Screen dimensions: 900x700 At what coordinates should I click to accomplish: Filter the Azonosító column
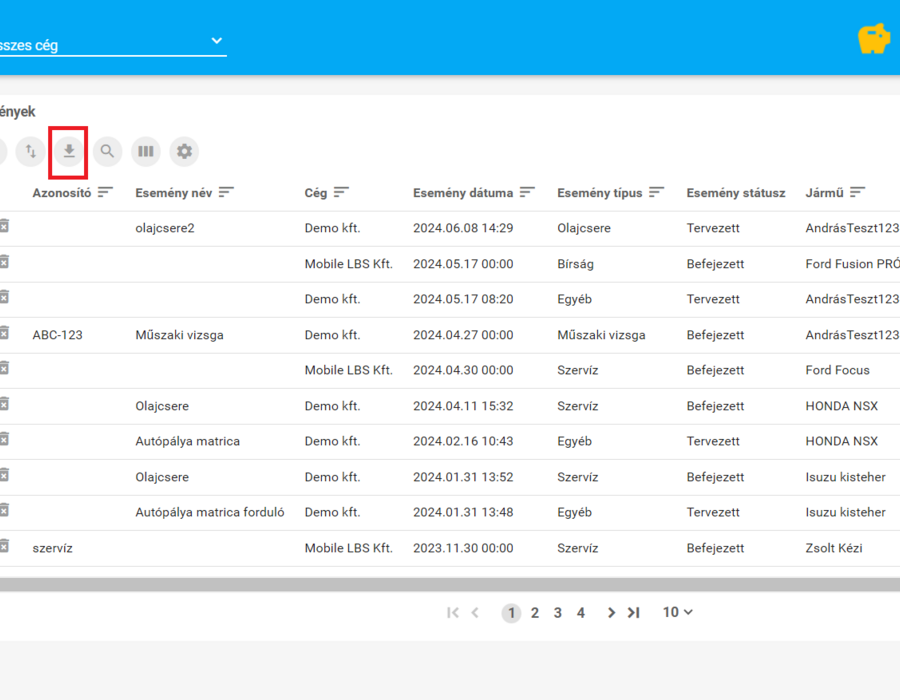[x=105, y=192]
